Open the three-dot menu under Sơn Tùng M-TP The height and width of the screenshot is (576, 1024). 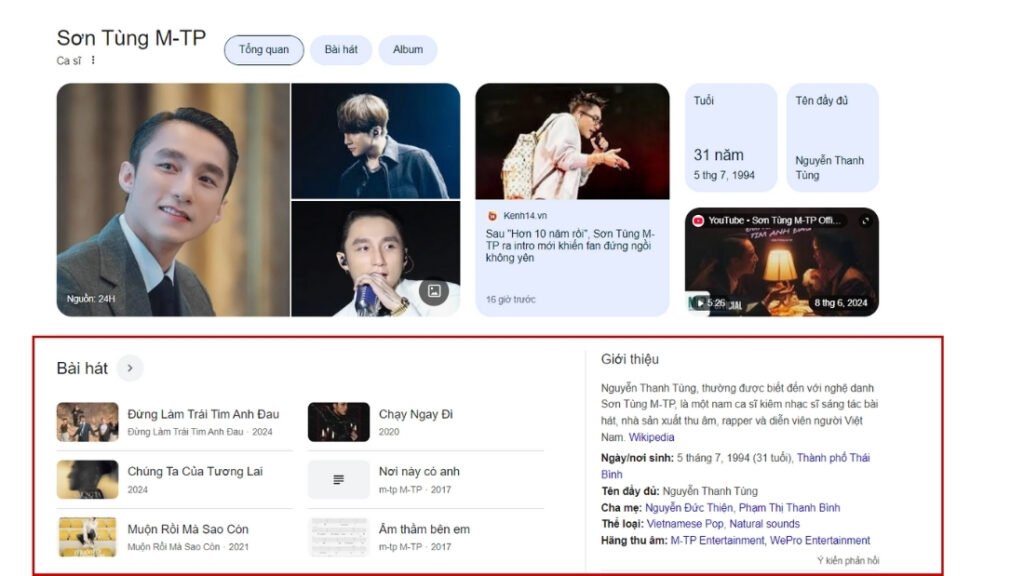pyautogui.click(x=94, y=61)
